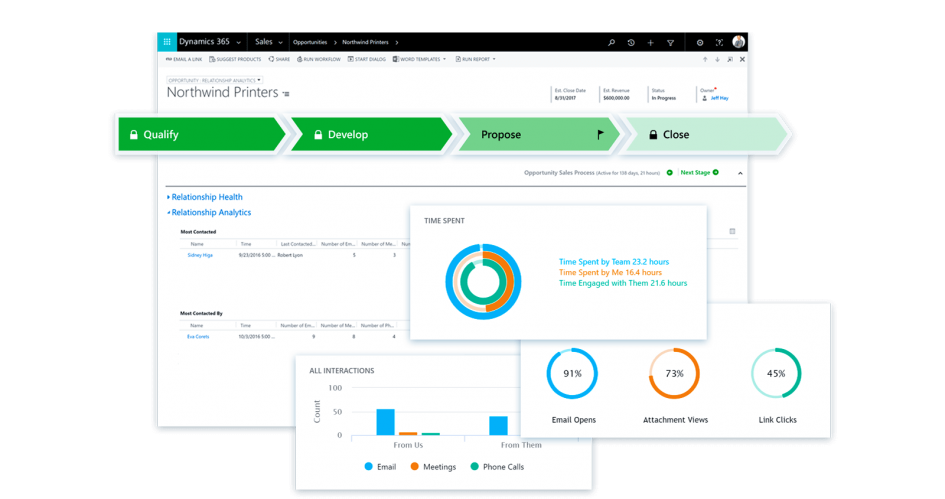Toggle Meetings legend in All Interactions
945x499 pixels.
pyautogui.click(x=433, y=467)
